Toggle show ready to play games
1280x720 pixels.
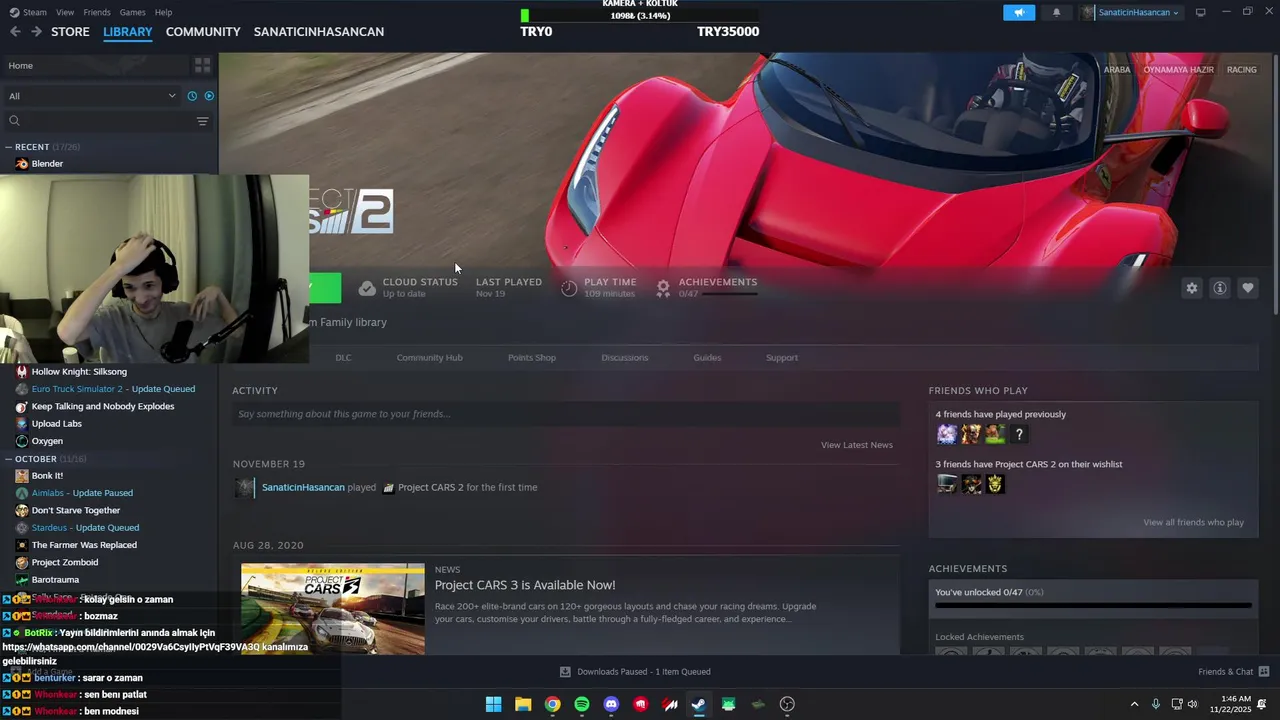tap(209, 96)
